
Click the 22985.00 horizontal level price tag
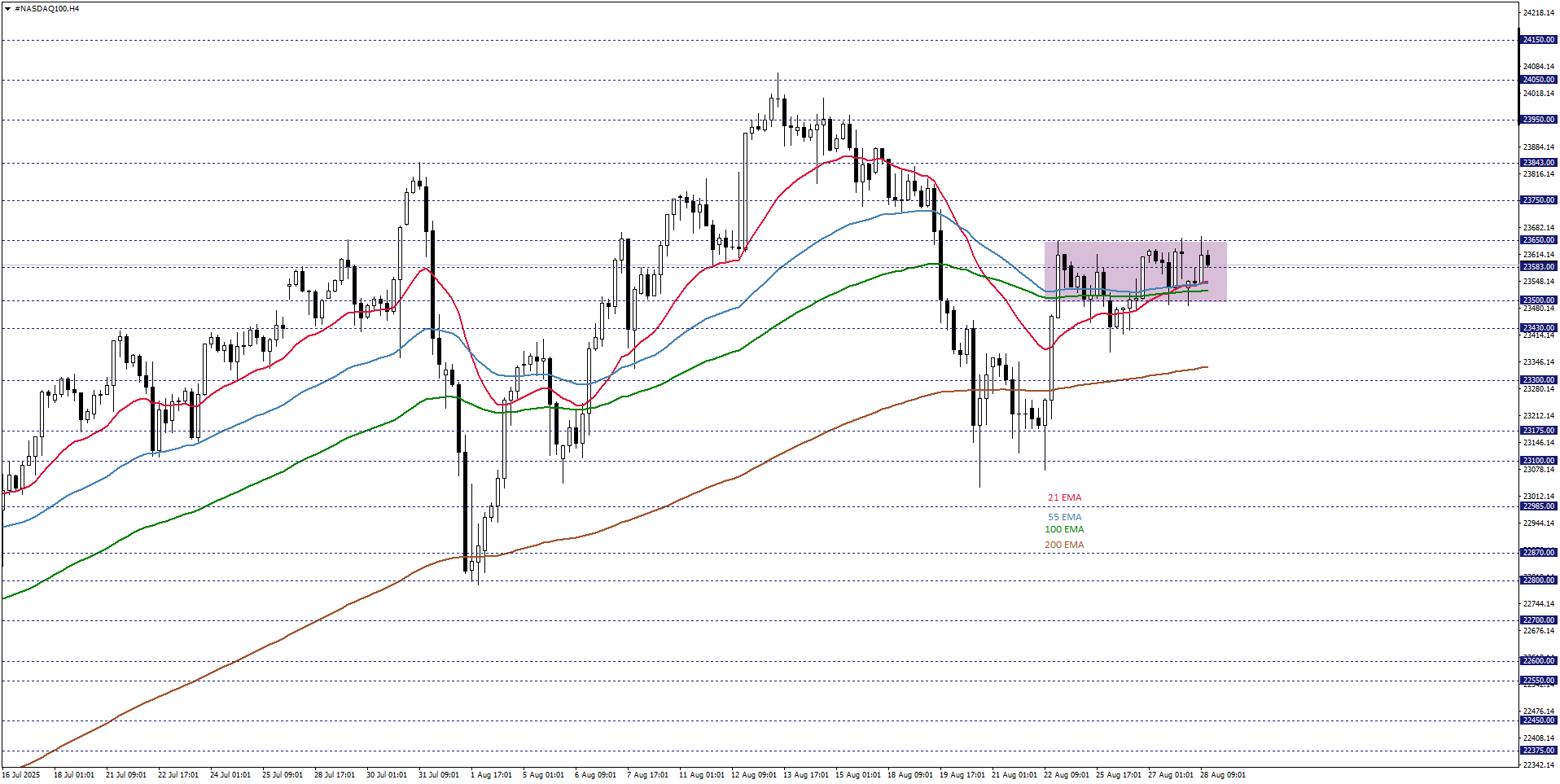1538,506
